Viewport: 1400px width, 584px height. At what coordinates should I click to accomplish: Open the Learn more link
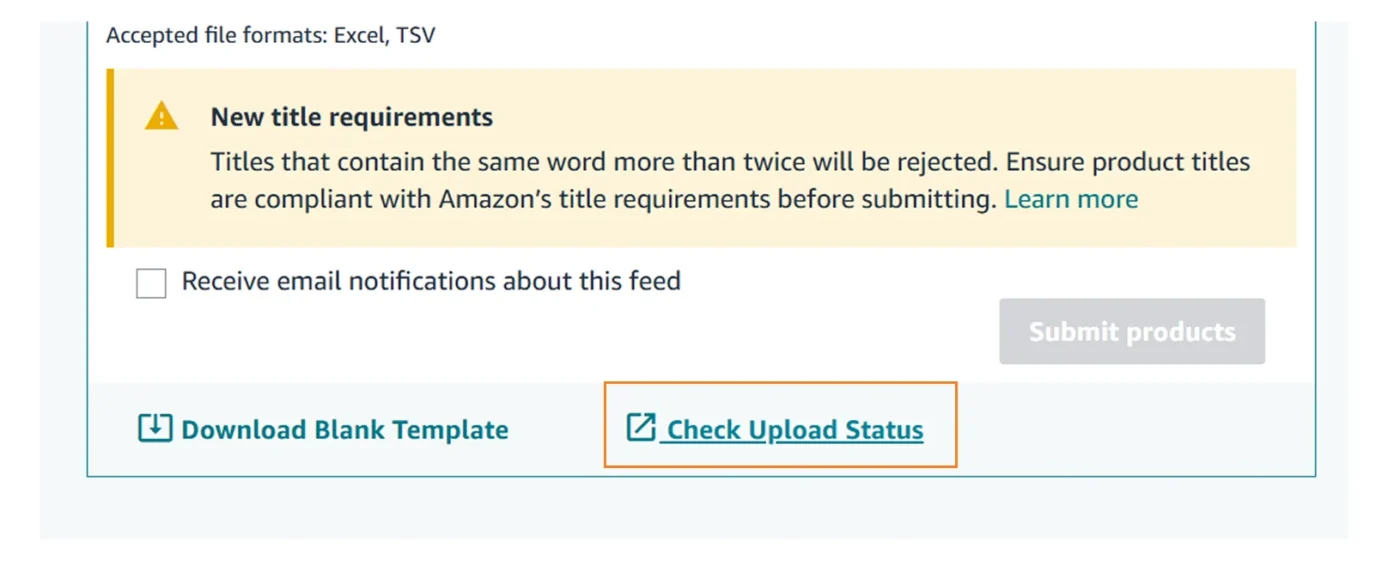tap(1071, 198)
